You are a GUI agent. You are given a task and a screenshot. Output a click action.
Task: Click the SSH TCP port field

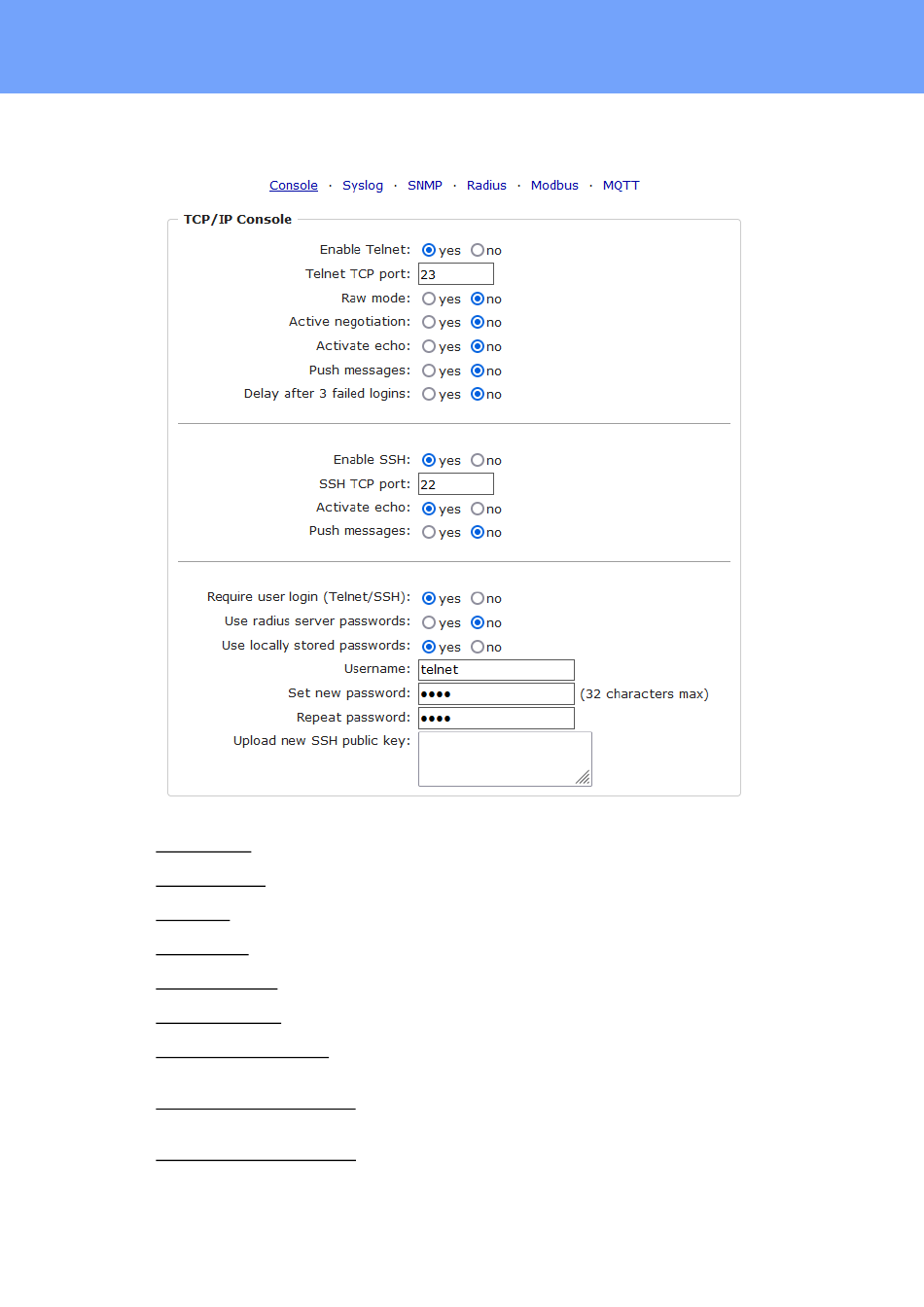(x=456, y=484)
